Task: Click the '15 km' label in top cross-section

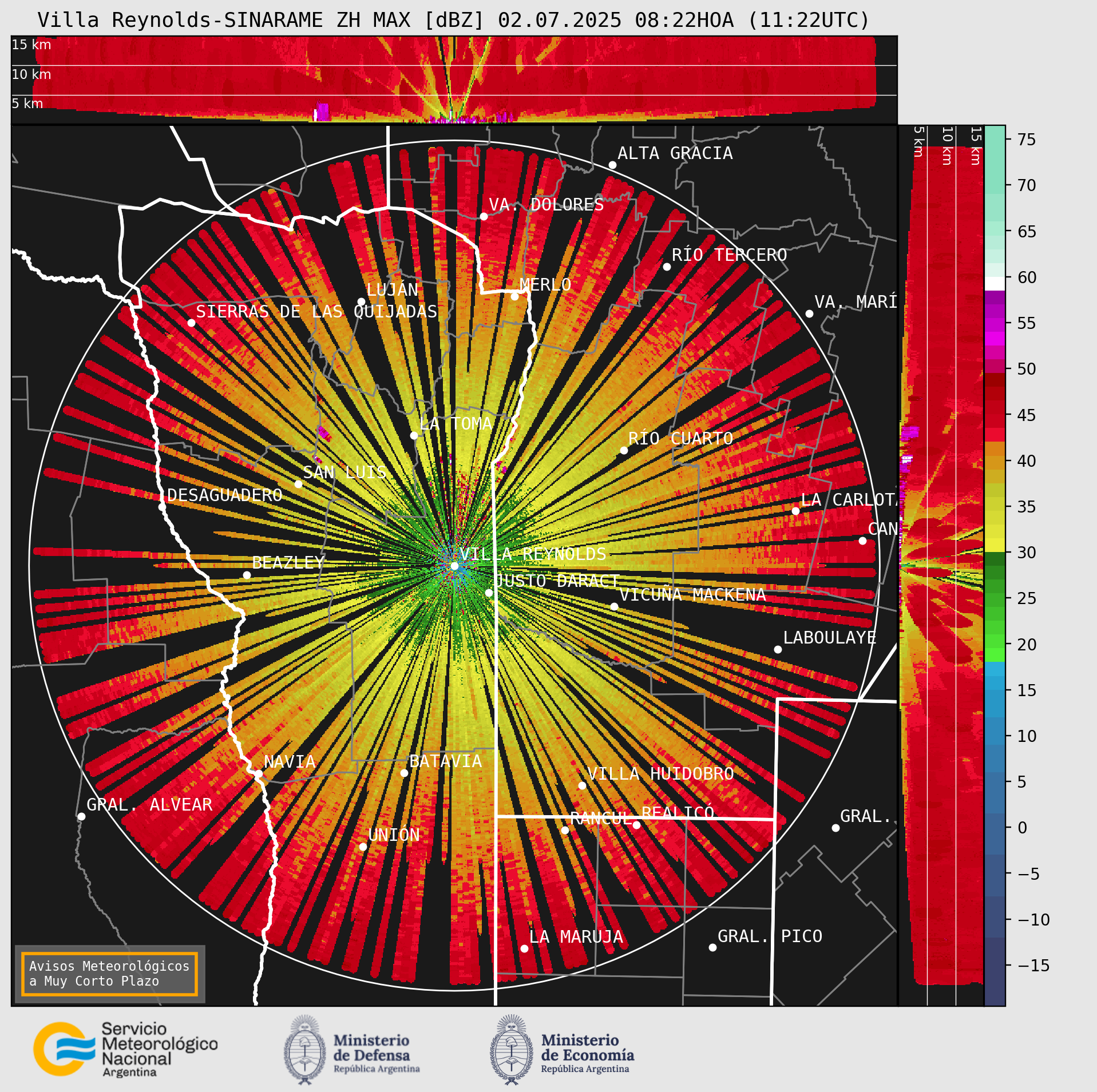Action: pyautogui.click(x=31, y=45)
